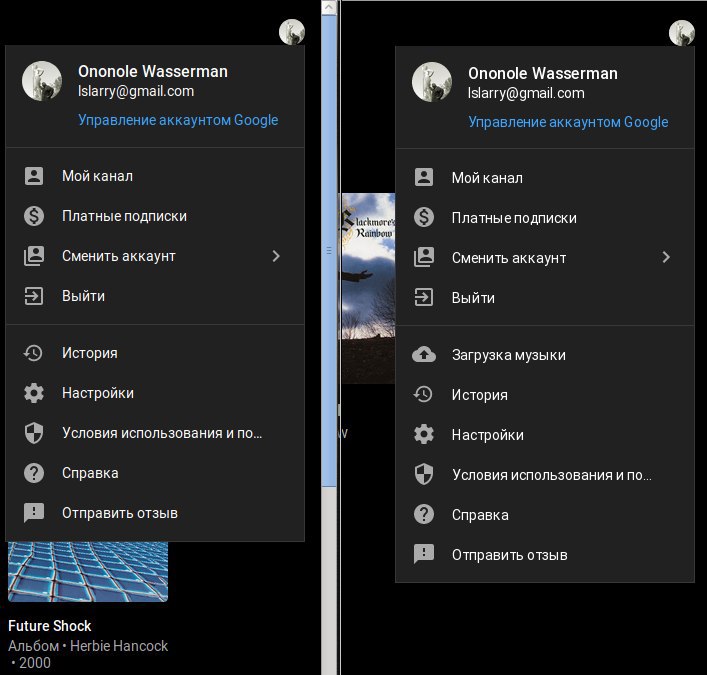The height and width of the screenshot is (675, 707).
Task: Click the sign-out arrow icon beside "Выйти" in left menu
Action: click(34, 296)
